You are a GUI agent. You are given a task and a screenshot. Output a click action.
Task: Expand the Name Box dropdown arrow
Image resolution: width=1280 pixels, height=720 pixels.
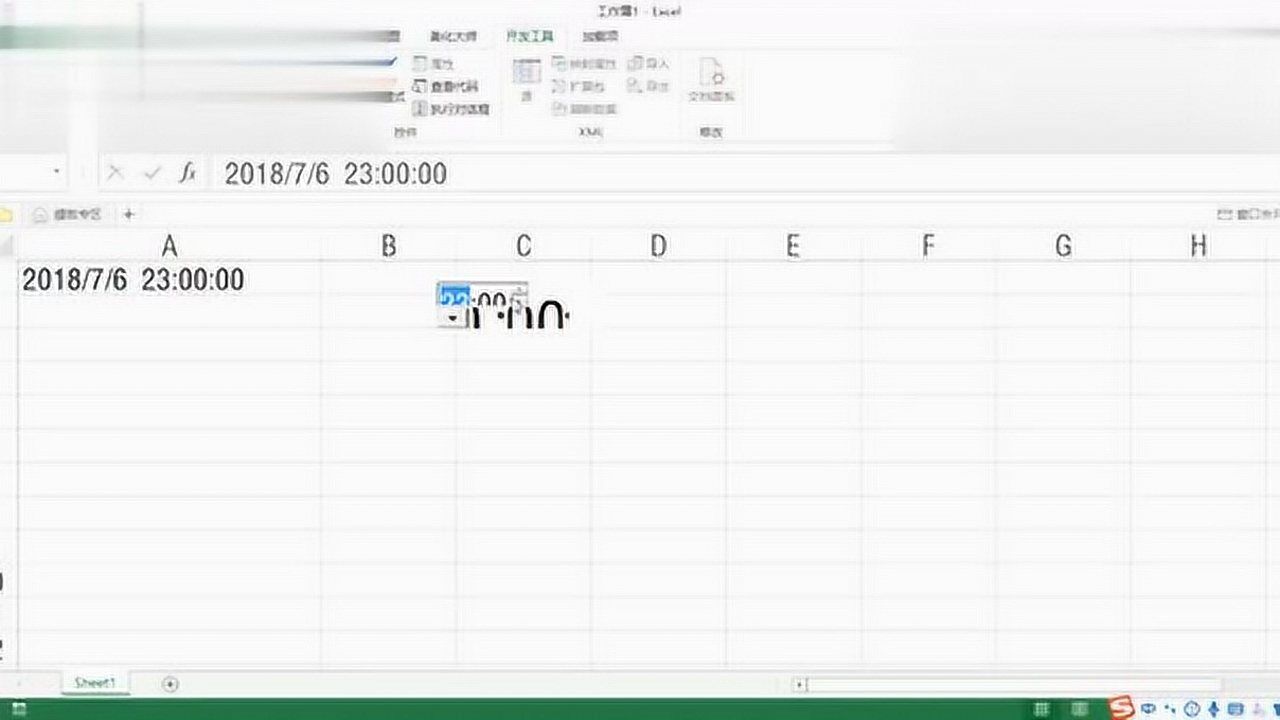[57, 173]
